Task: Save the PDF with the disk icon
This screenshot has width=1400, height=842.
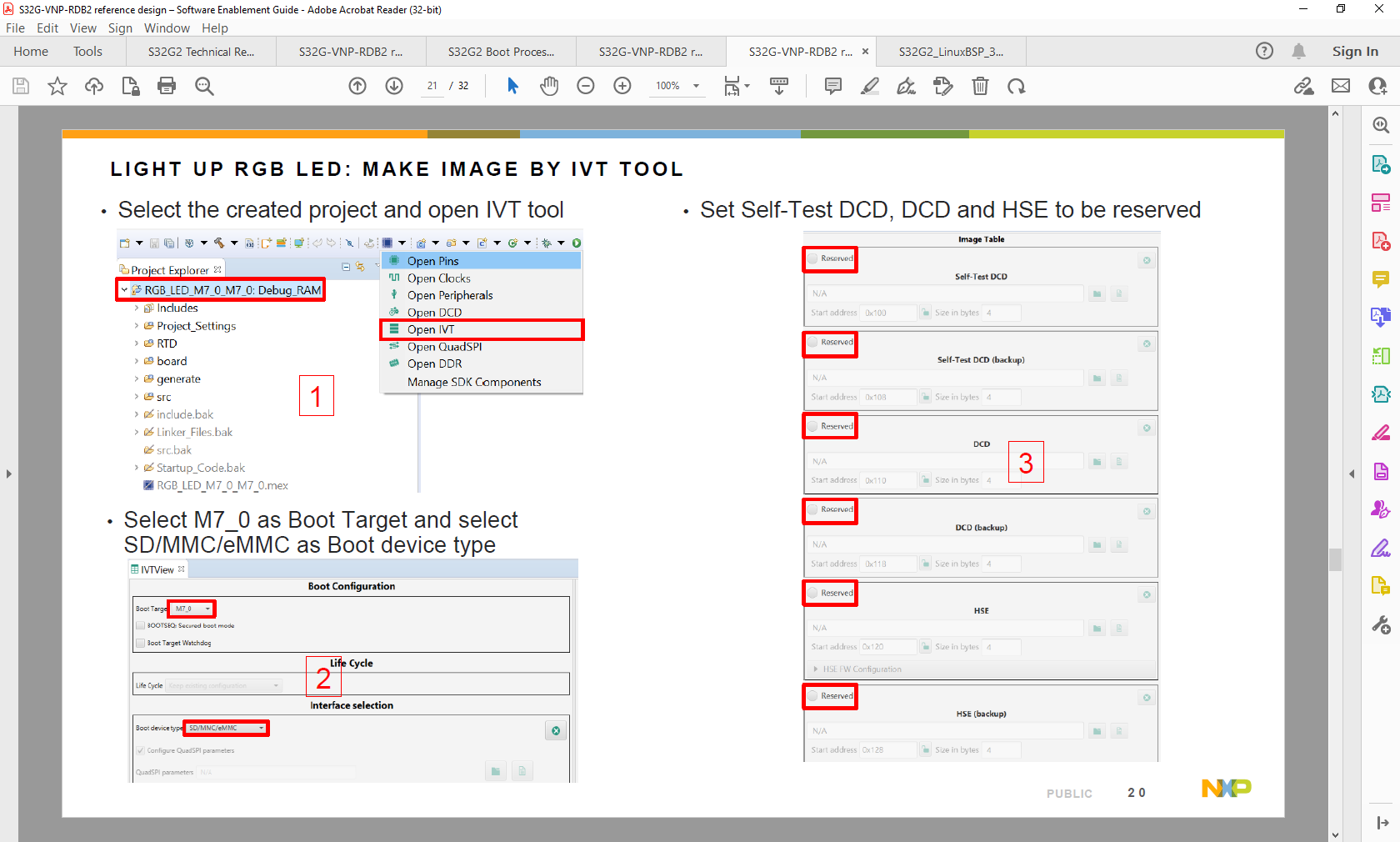Action: [20, 86]
